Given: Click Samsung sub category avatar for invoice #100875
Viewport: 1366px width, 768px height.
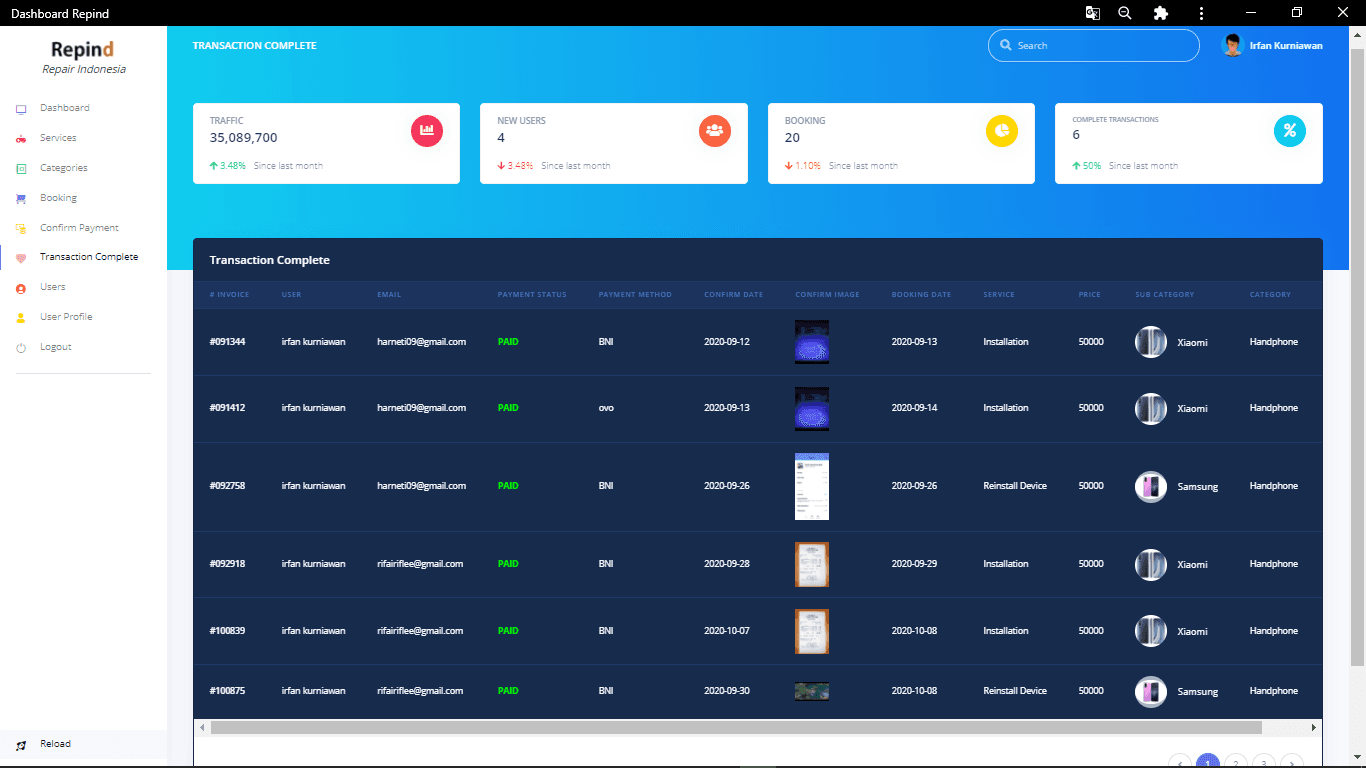Looking at the screenshot, I should tap(1151, 692).
